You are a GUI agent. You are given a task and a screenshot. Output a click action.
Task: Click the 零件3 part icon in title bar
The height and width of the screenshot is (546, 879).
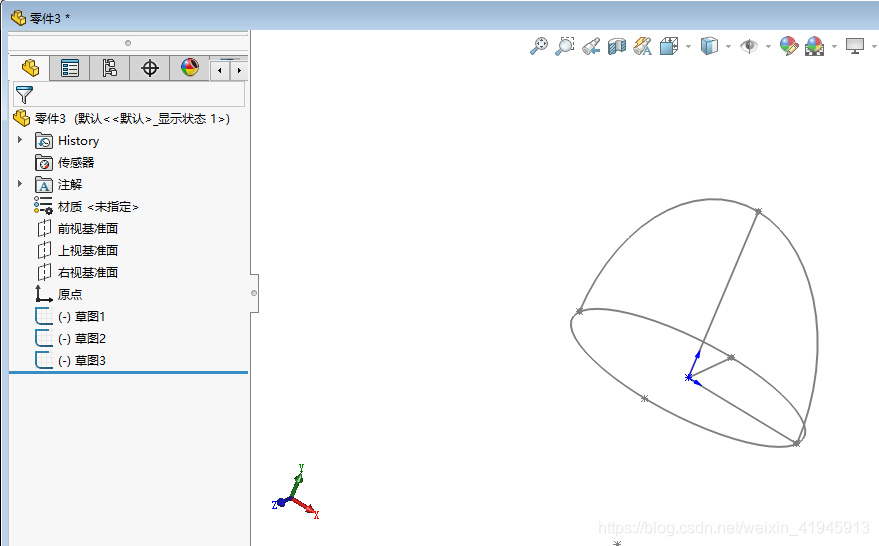pos(18,18)
